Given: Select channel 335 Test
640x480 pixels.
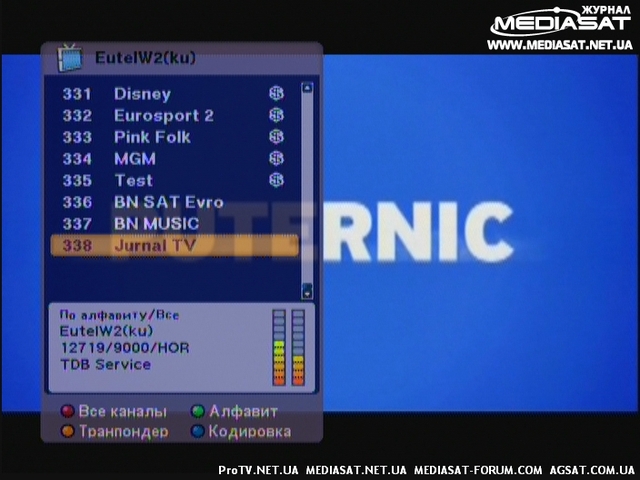Looking at the screenshot, I should click(x=174, y=180).
